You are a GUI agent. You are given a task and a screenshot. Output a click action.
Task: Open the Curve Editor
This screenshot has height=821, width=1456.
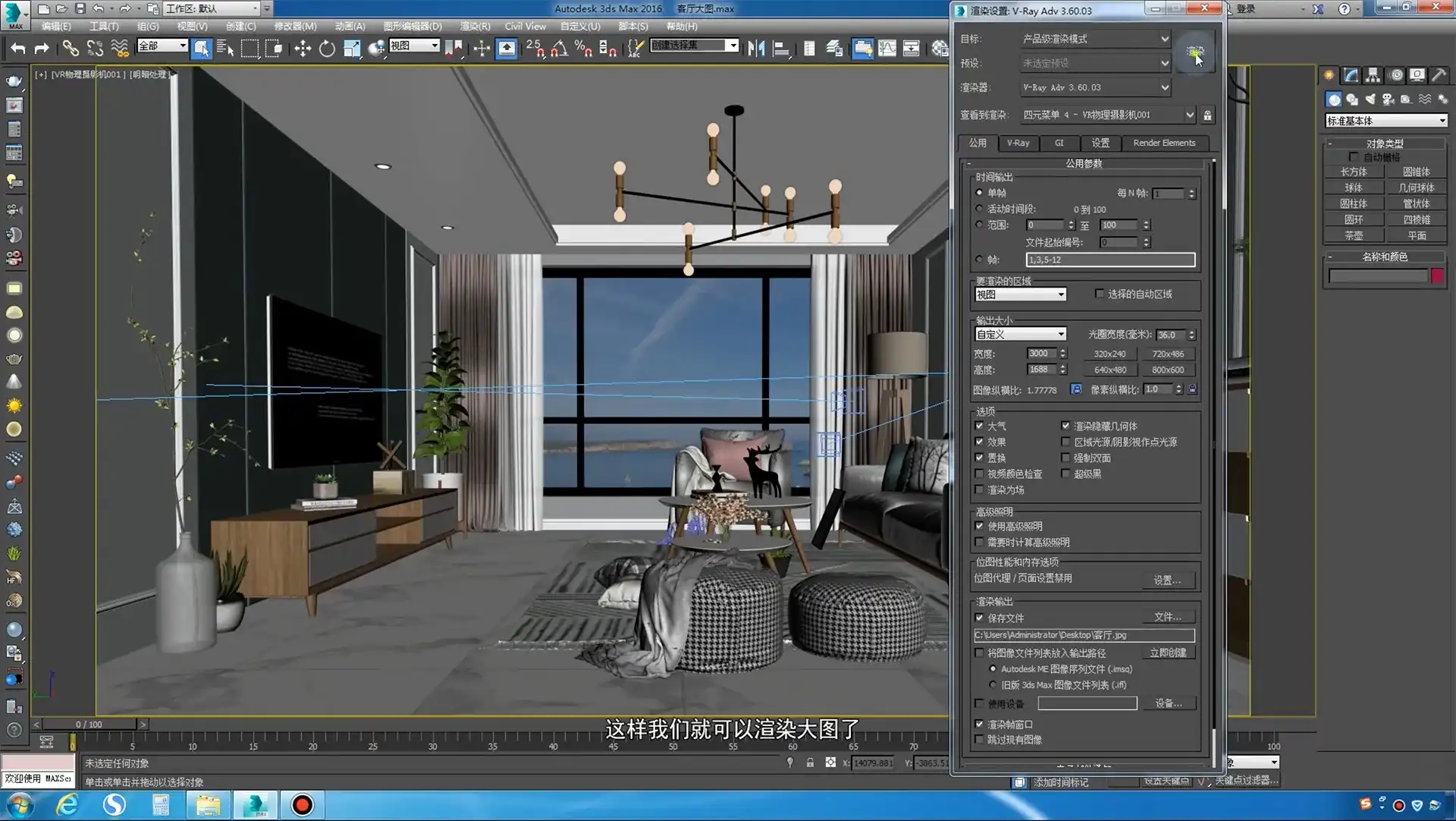[886, 48]
